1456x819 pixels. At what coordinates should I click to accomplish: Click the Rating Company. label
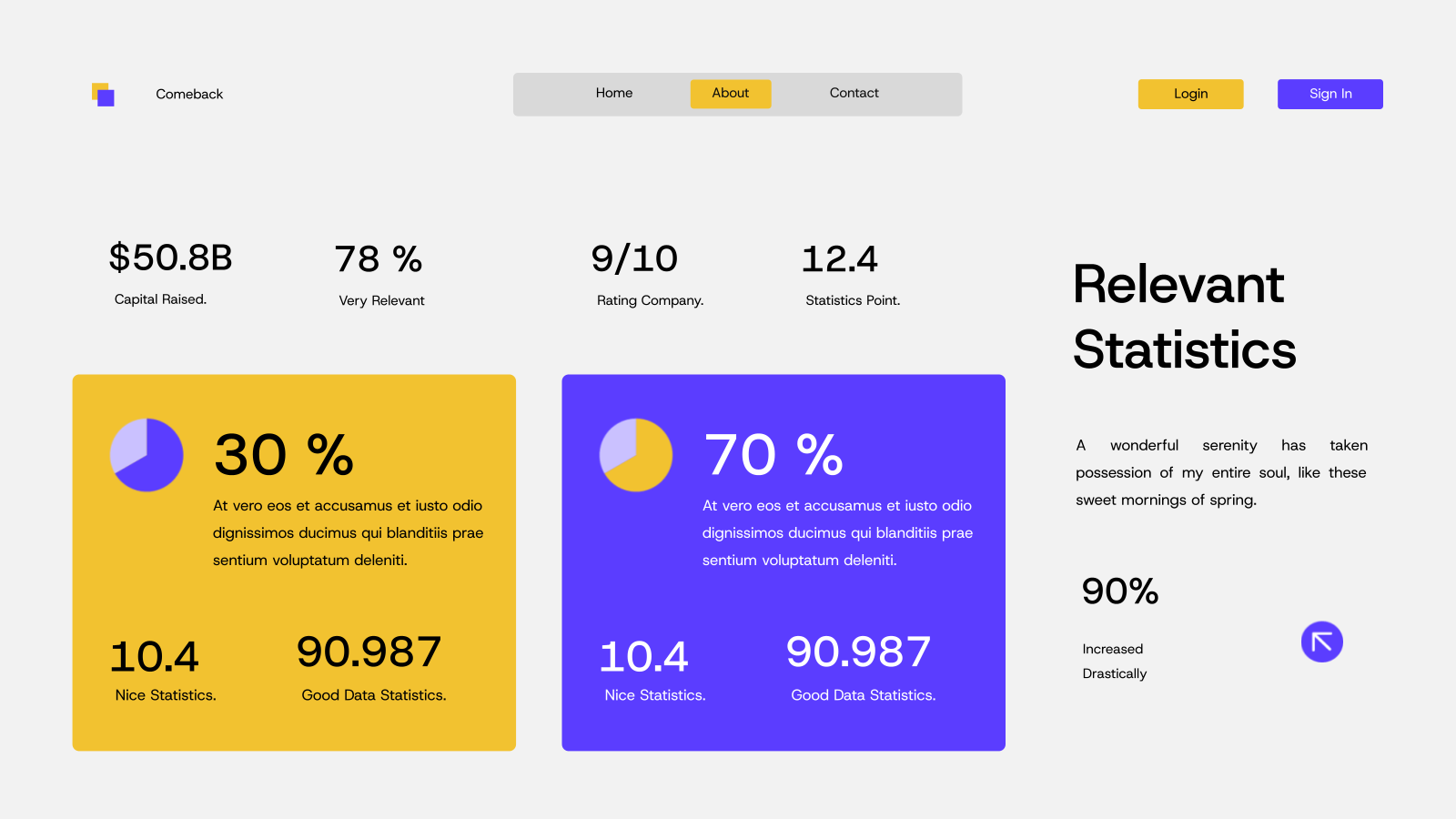point(651,301)
